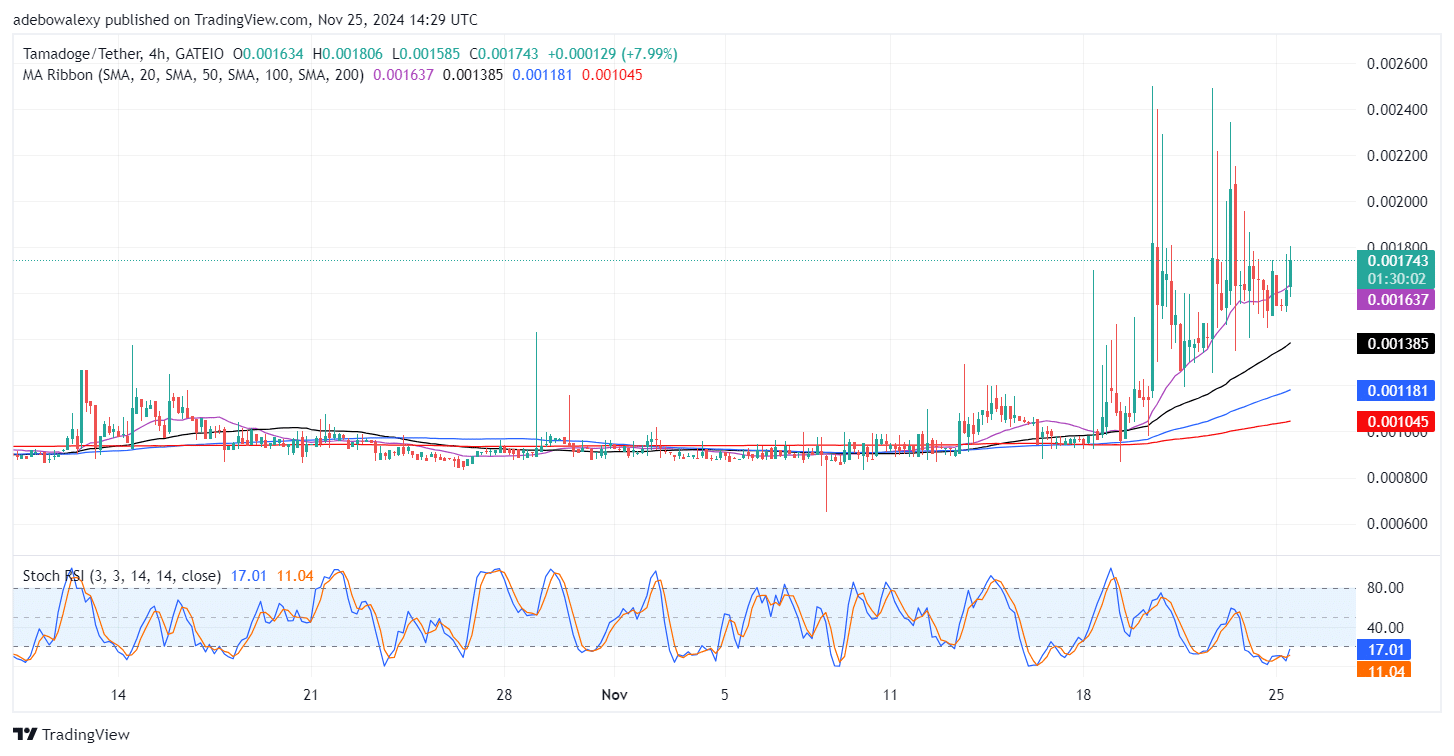Click the published-by header text
The height and width of the screenshot is (756, 1454).
tap(245, 20)
